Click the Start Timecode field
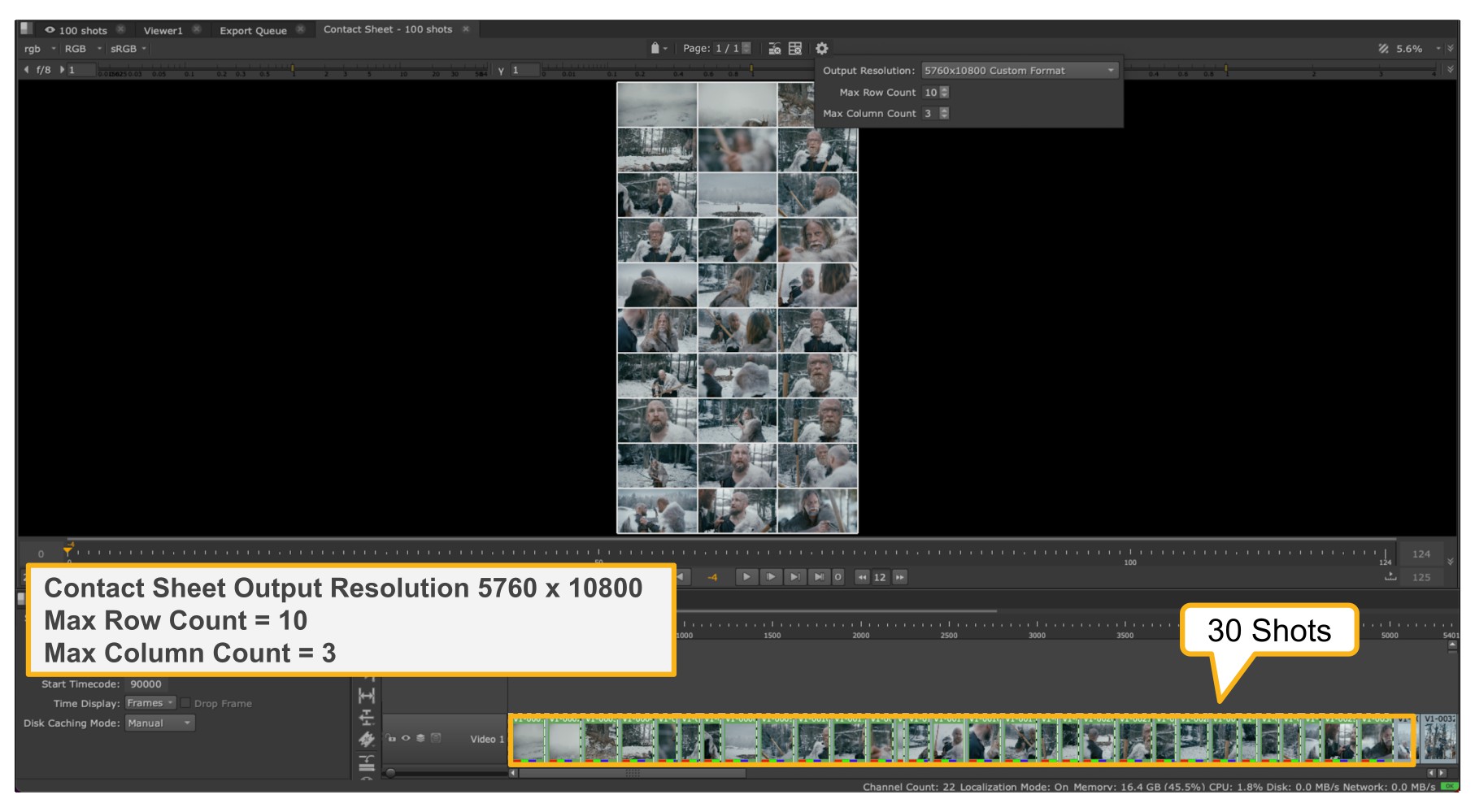Image resolution: width=1475 pixels, height=812 pixels. (146, 684)
